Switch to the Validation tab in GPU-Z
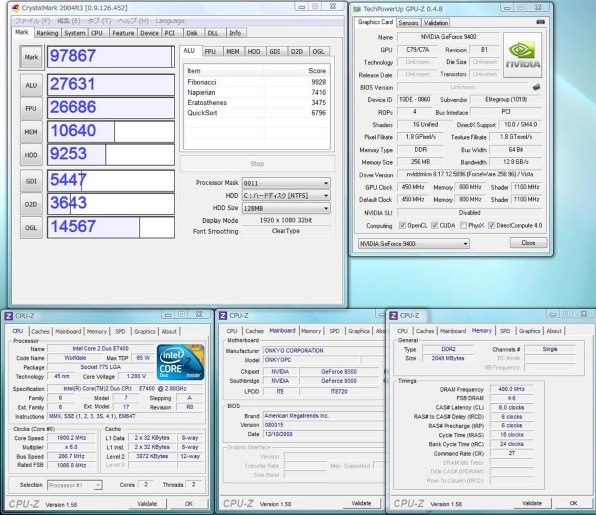 coord(436,23)
